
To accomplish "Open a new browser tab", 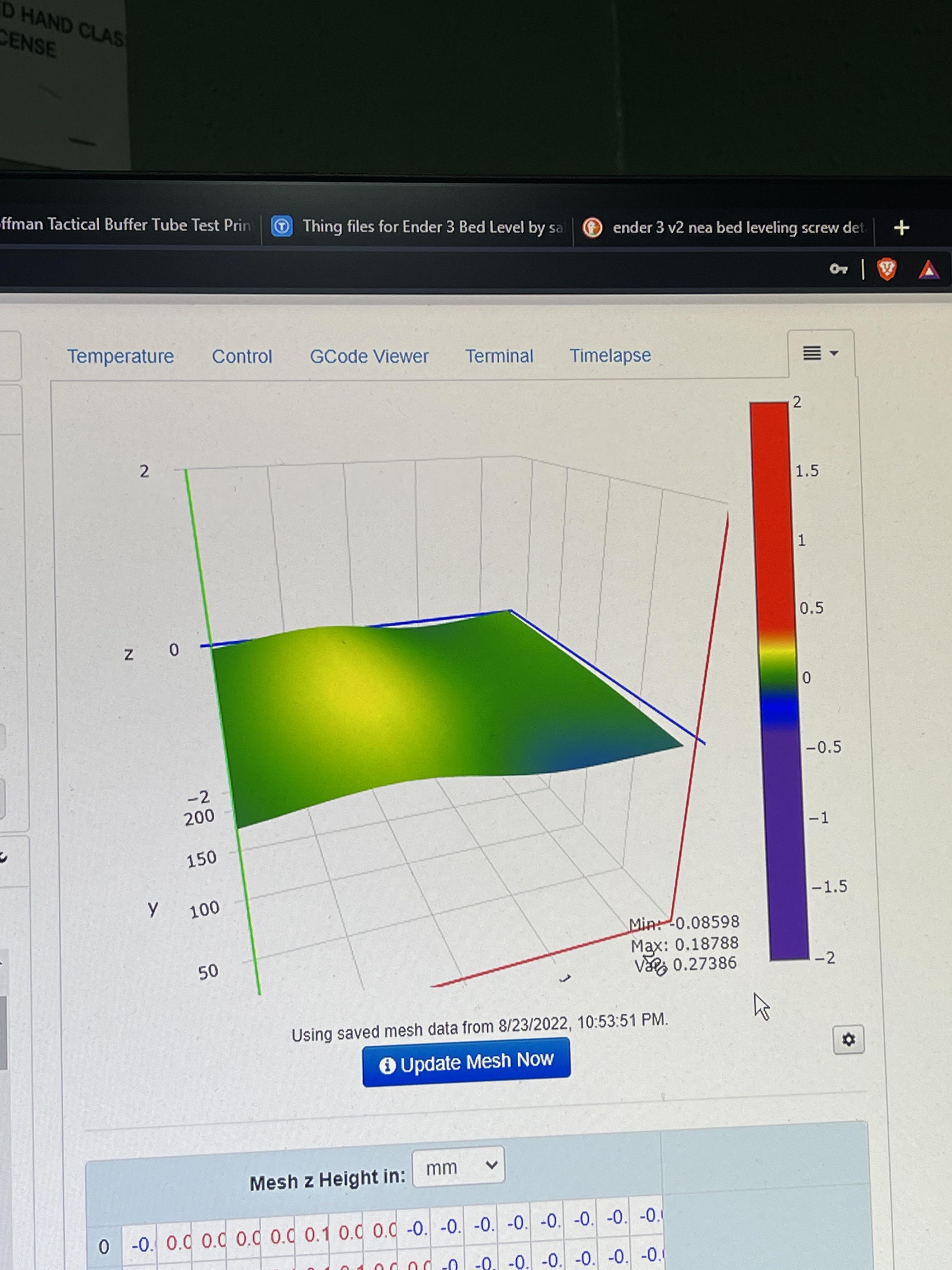I will (x=901, y=228).
